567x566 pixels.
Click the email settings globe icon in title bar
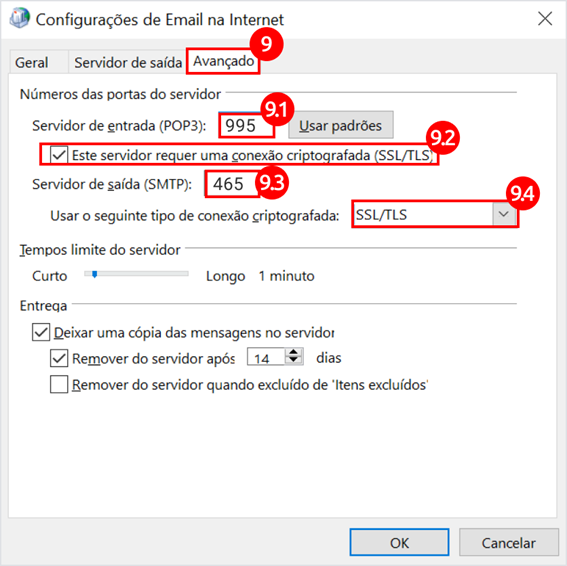pyautogui.click(x=20, y=18)
